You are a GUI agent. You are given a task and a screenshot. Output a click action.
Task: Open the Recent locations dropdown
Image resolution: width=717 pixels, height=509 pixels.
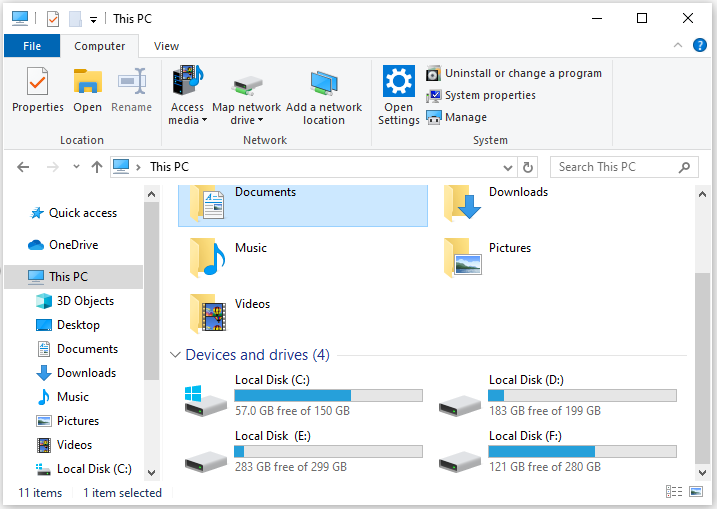click(x=76, y=166)
